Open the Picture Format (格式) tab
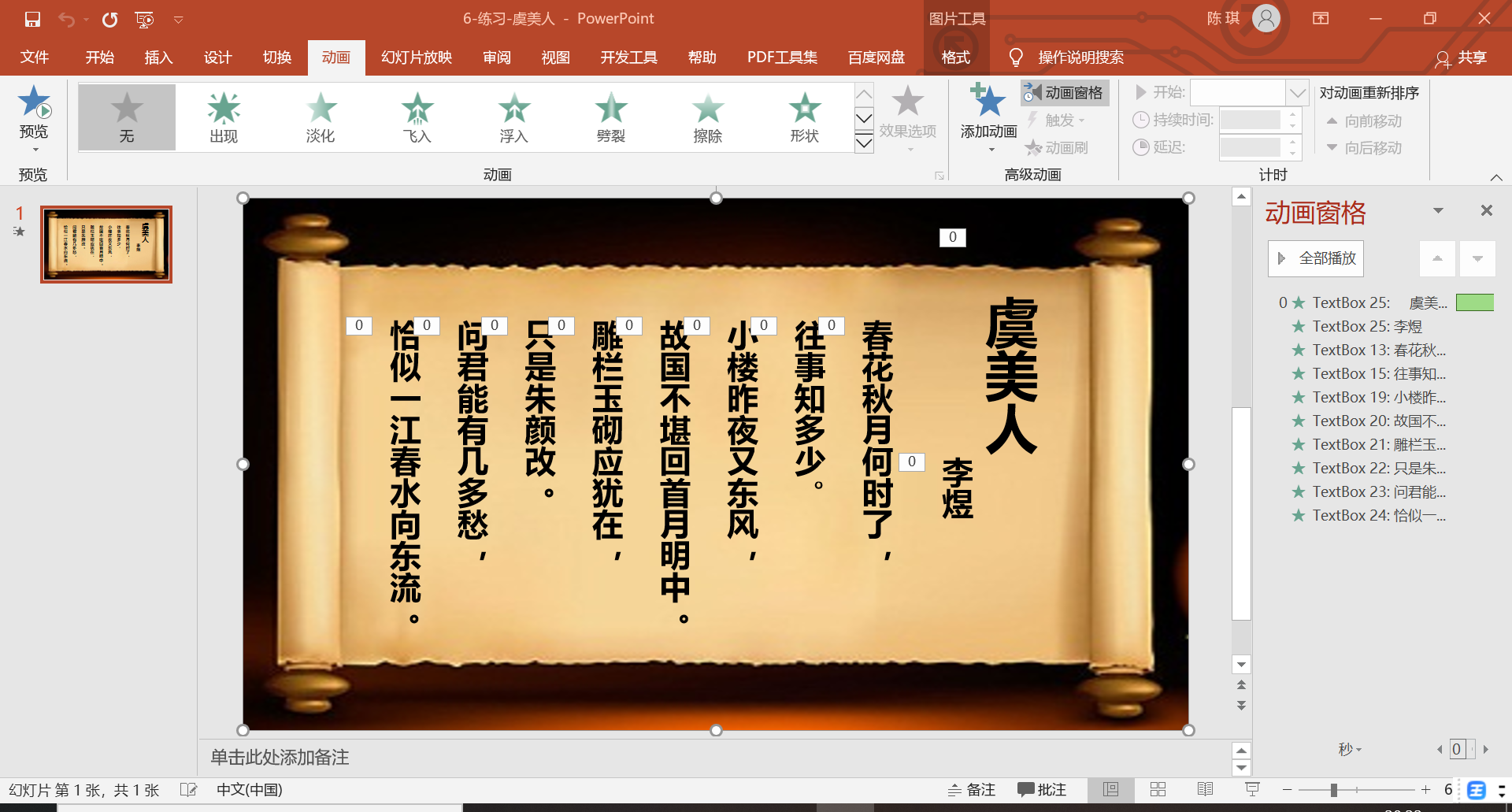The image size is (1512, 812). click(956, 57)
